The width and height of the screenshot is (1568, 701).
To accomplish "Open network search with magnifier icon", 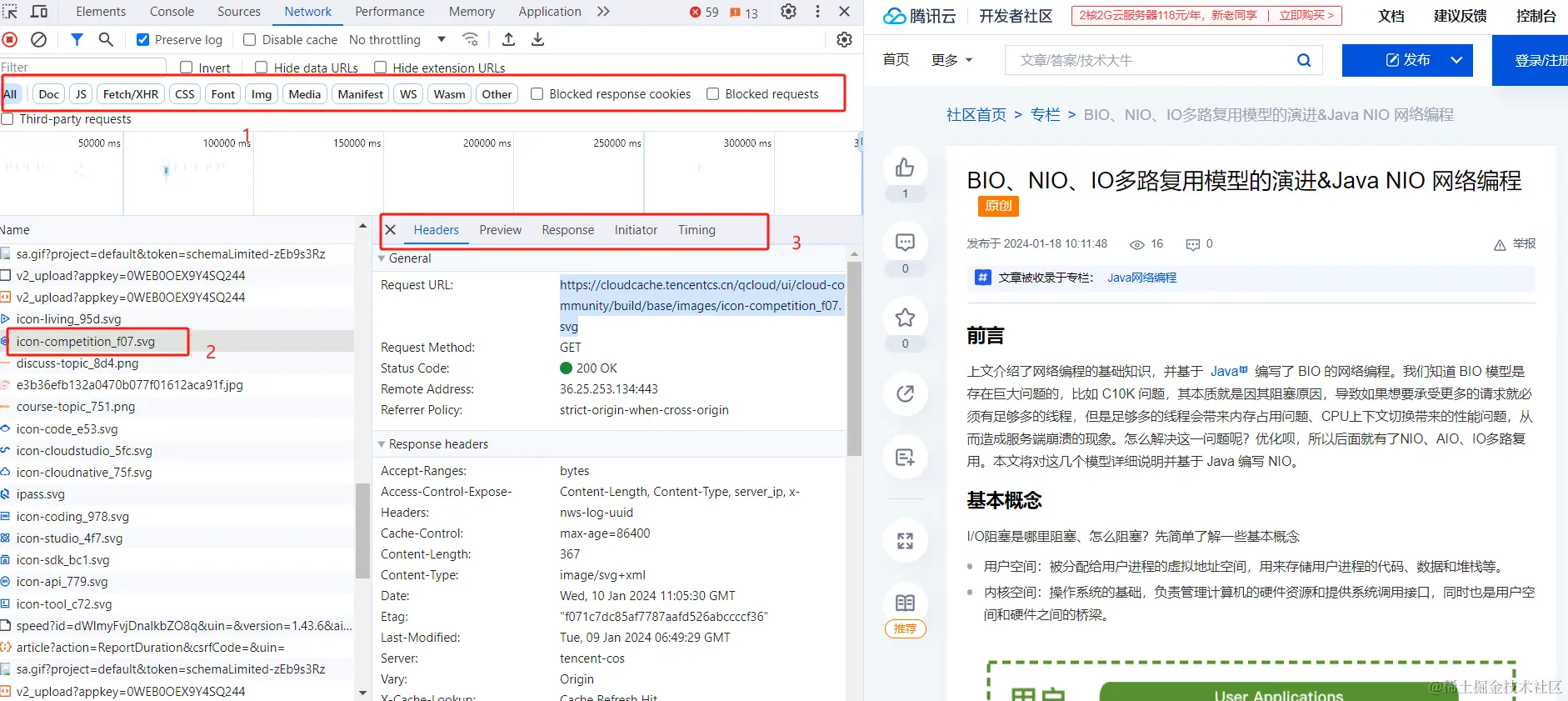I will 106,39.
